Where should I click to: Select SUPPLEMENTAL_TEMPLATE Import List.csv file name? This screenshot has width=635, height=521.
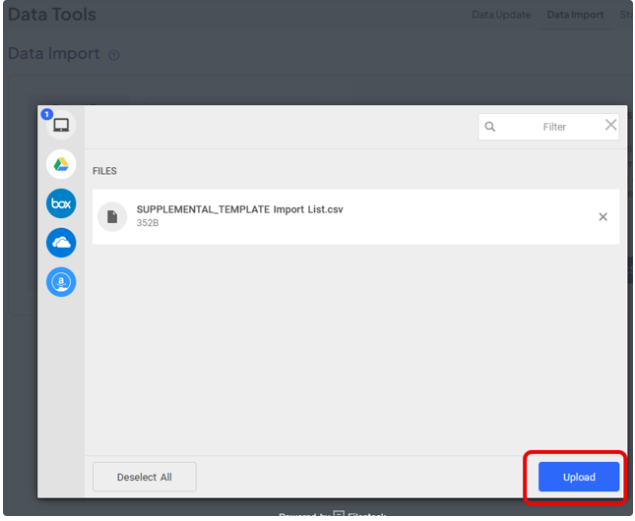240,209
